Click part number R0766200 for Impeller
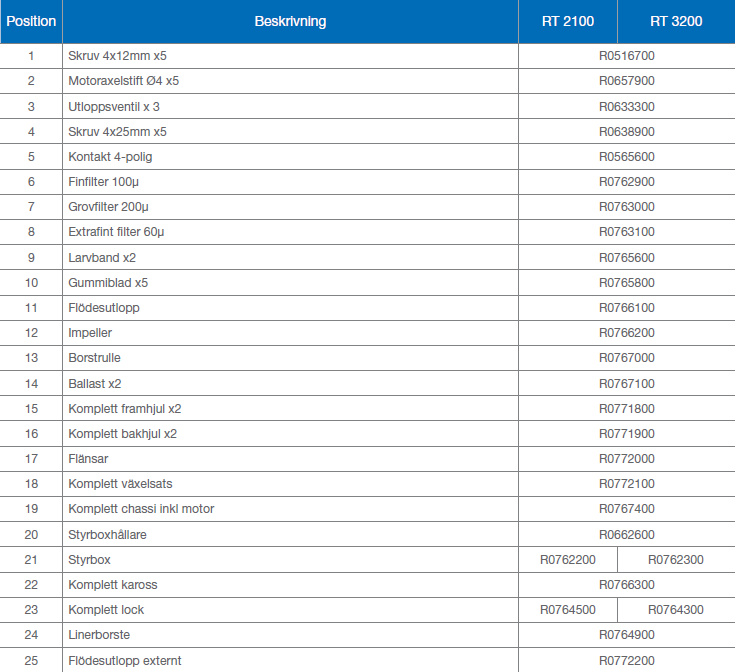Image resolution: width=736 pixels, height=672 pixels. [626, 333]
